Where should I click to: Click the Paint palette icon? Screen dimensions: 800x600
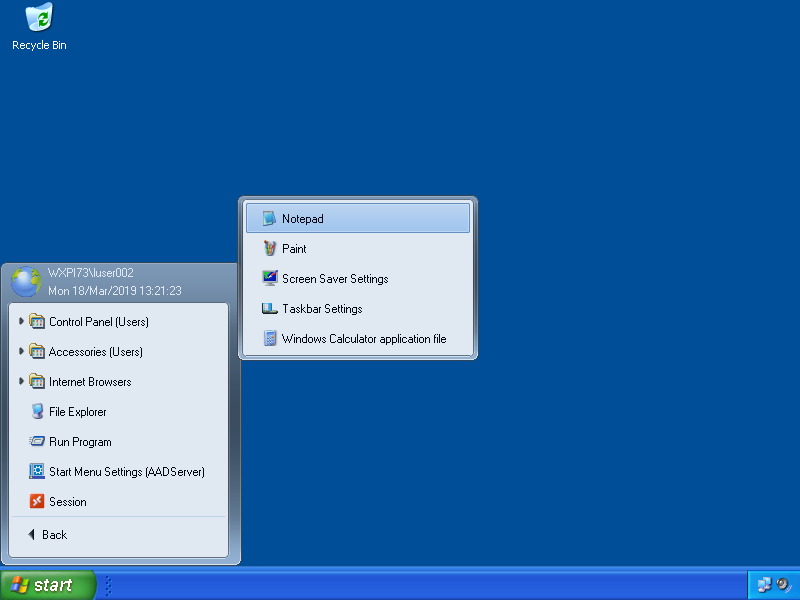(269, 249)
